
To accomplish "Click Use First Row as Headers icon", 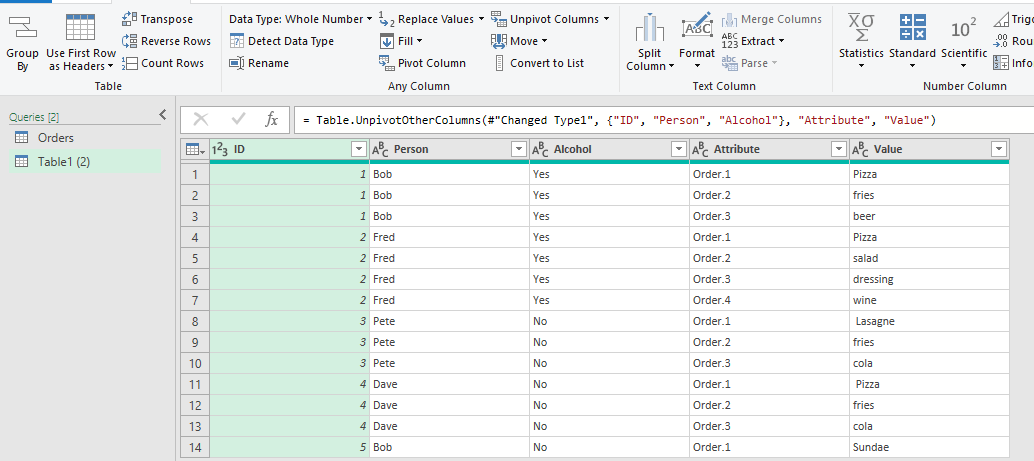I will [81, 27].
